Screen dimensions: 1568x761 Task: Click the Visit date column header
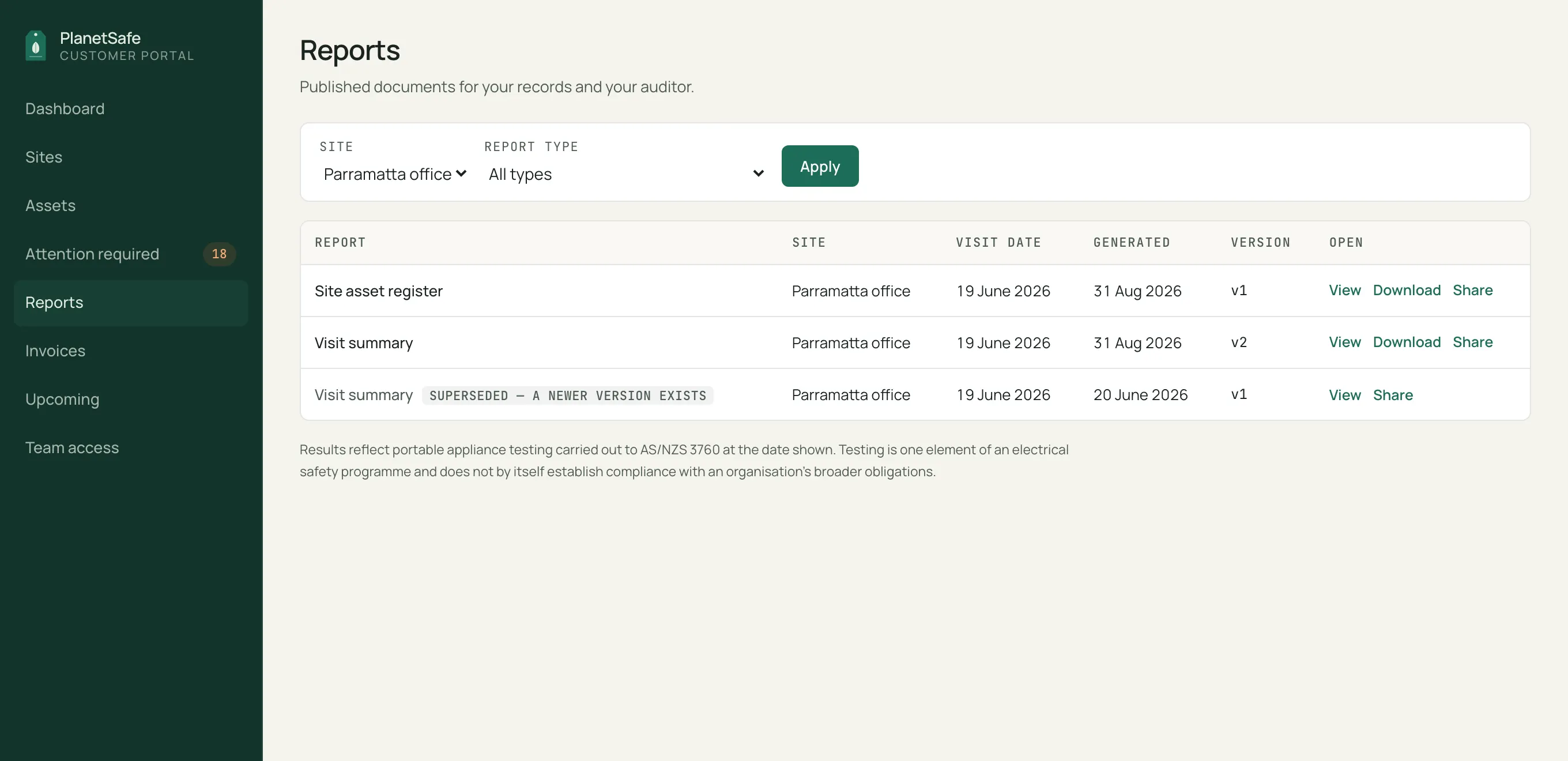998,242
